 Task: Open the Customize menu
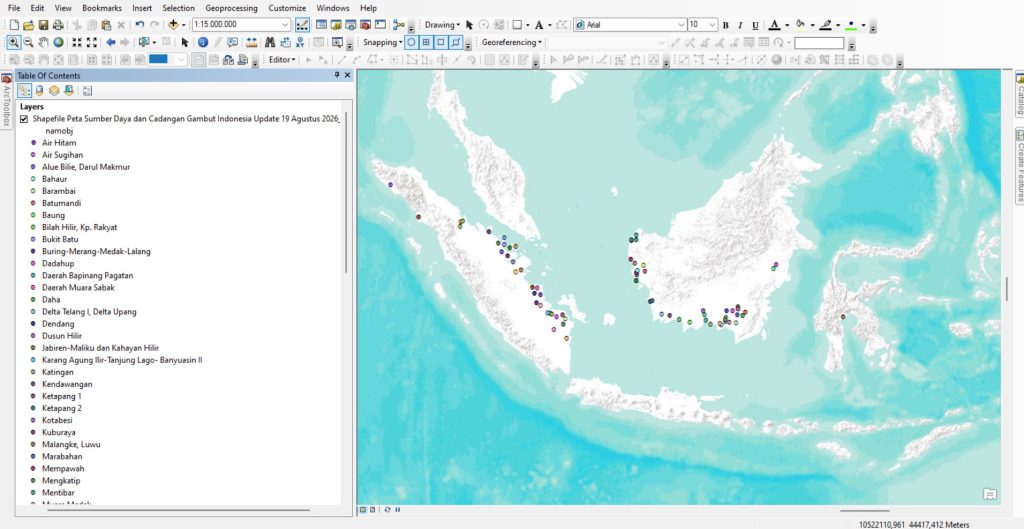287,8
